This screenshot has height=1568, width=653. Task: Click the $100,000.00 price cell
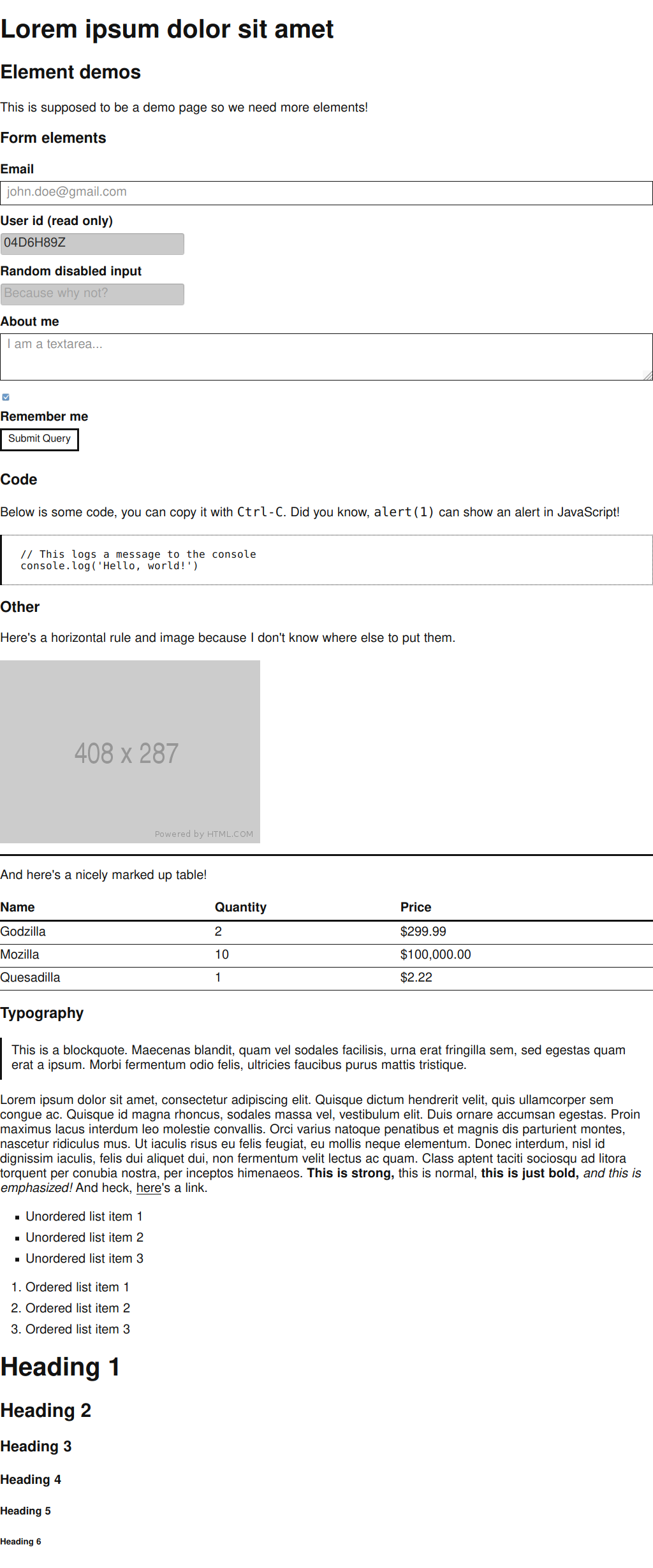pos(436,954)
